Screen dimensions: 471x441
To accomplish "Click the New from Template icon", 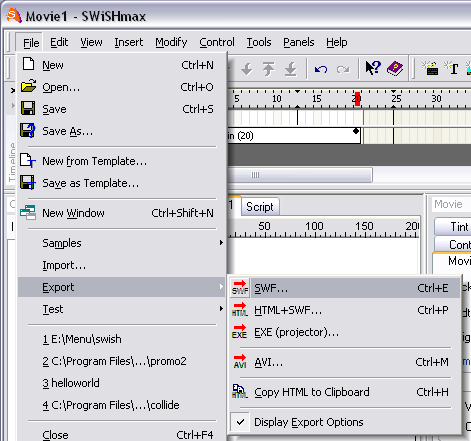I will point(28,160).
